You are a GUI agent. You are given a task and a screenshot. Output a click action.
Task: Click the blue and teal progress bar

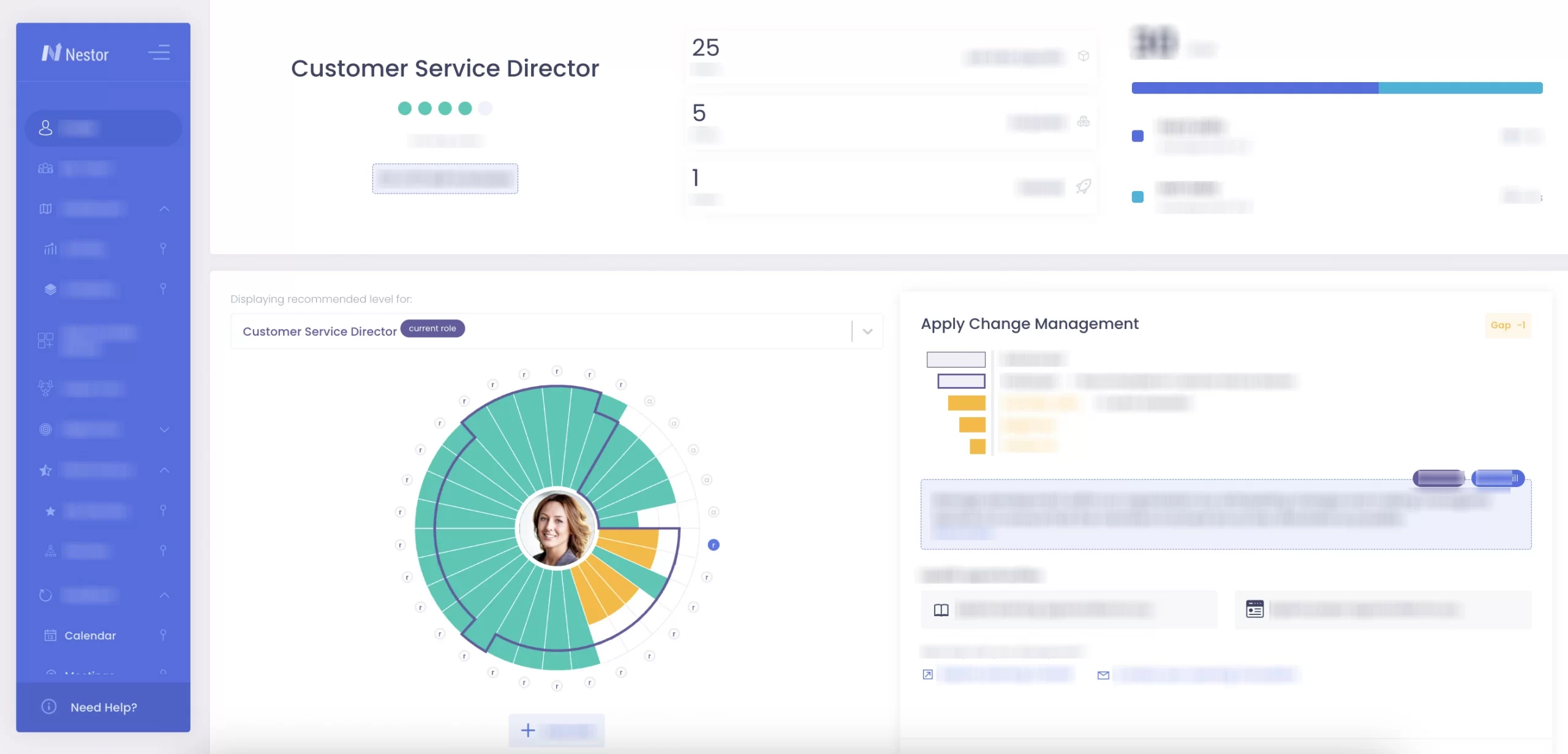pyautogui.click(x=1337, y=88)
